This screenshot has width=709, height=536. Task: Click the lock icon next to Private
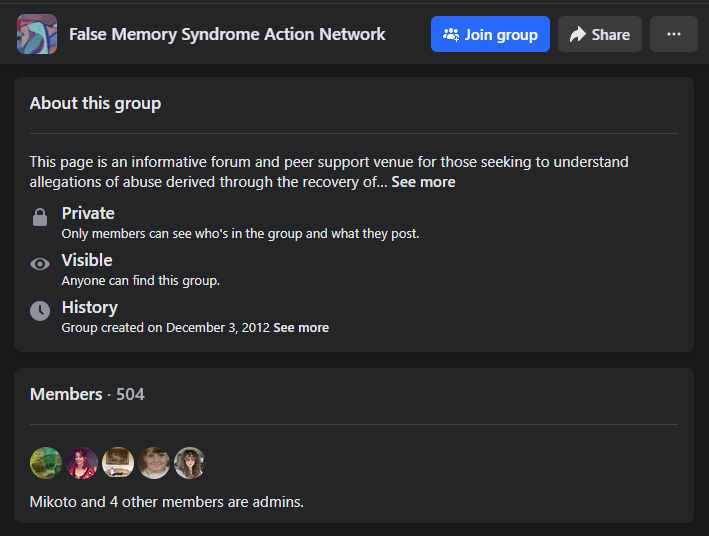click(40, 217)
